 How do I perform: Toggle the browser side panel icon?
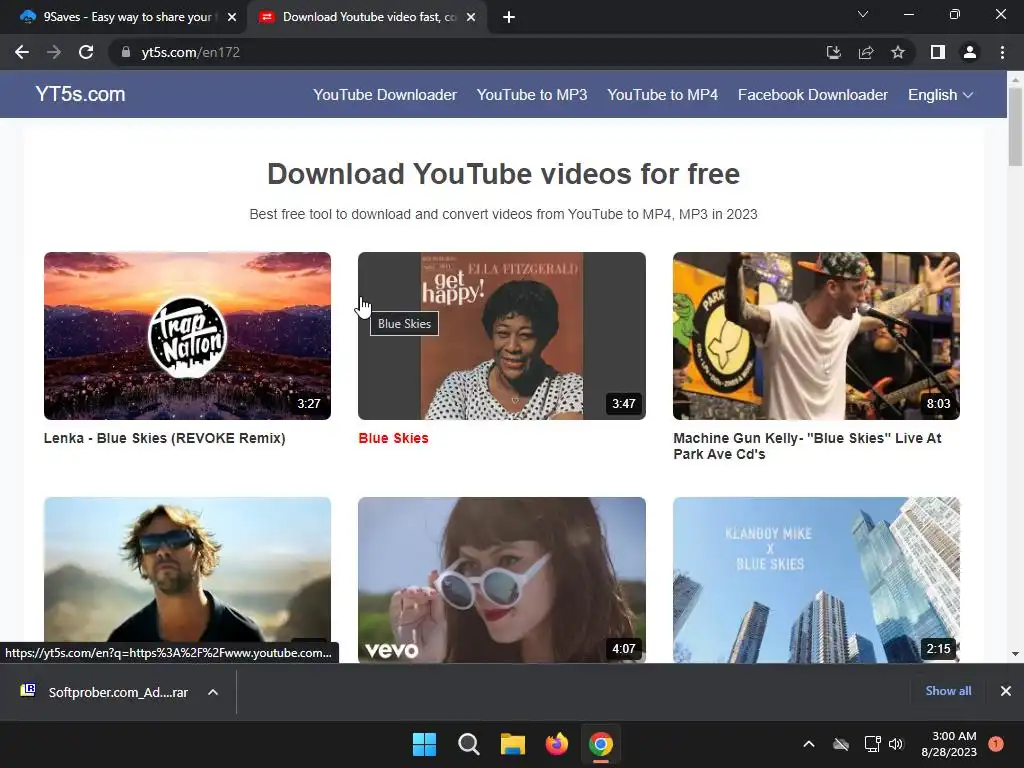point(938,52)
